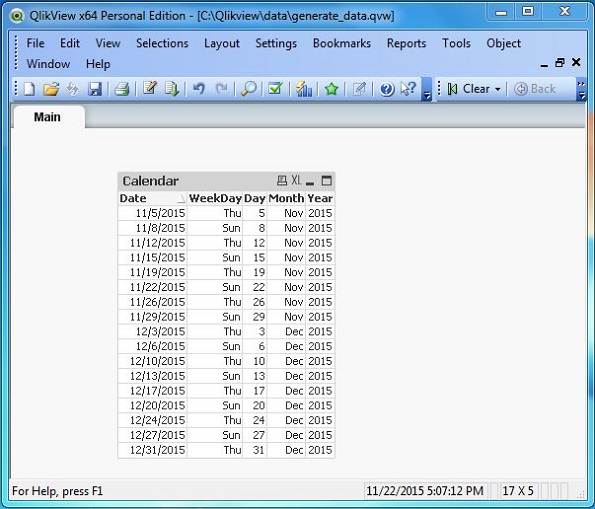Screen dimensions: 595x509
Task: Close the inner document window
Action: coord(576,62)
